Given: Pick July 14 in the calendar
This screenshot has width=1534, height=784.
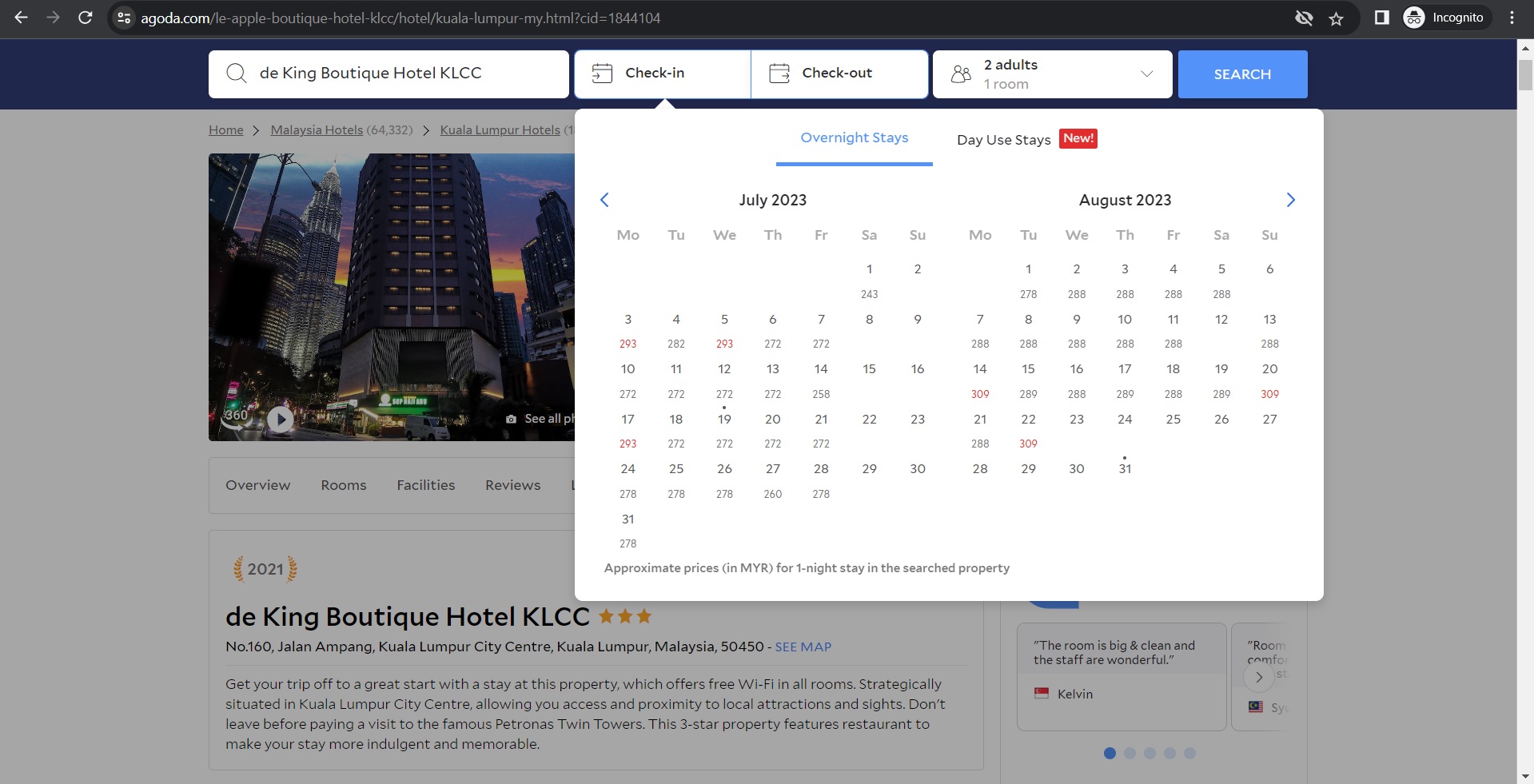Looking at the screenshot, I should click(821, 369).
